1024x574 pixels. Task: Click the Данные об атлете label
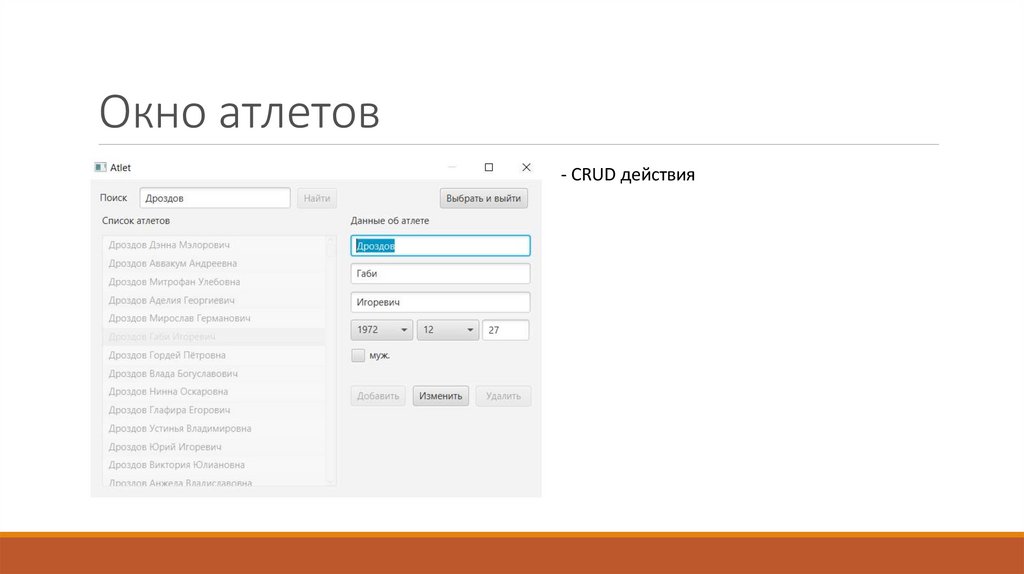[390, 221]
